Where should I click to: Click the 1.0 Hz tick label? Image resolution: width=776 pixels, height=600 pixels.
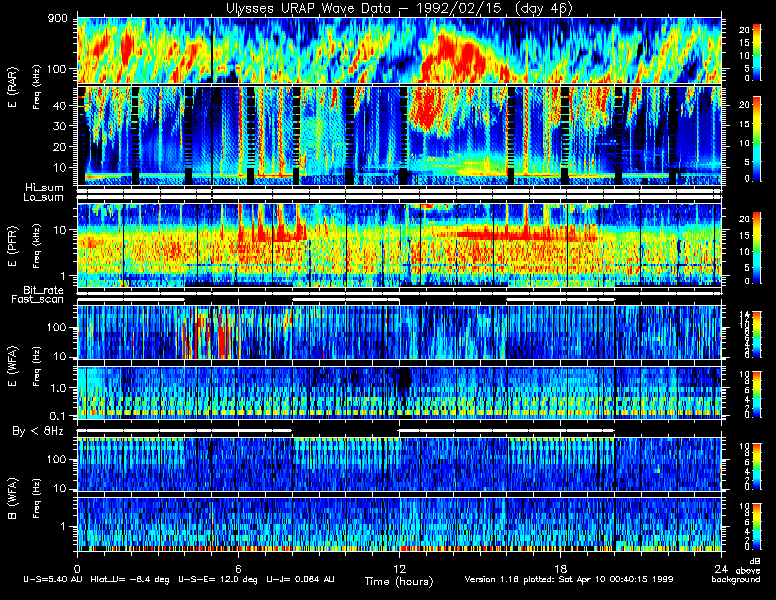pos(57,389)
